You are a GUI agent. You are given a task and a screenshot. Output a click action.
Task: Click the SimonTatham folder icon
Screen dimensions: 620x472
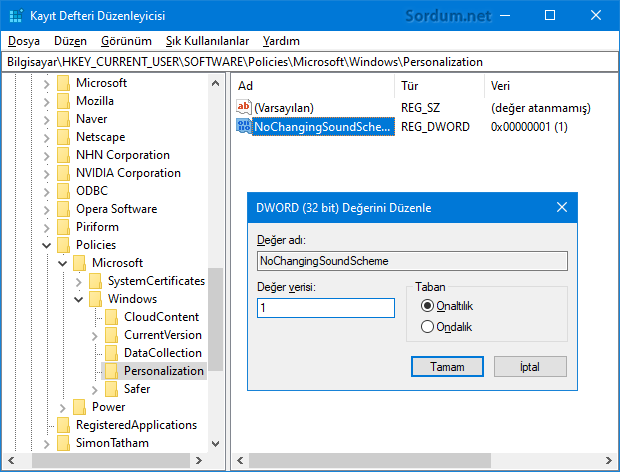(64, 443)
